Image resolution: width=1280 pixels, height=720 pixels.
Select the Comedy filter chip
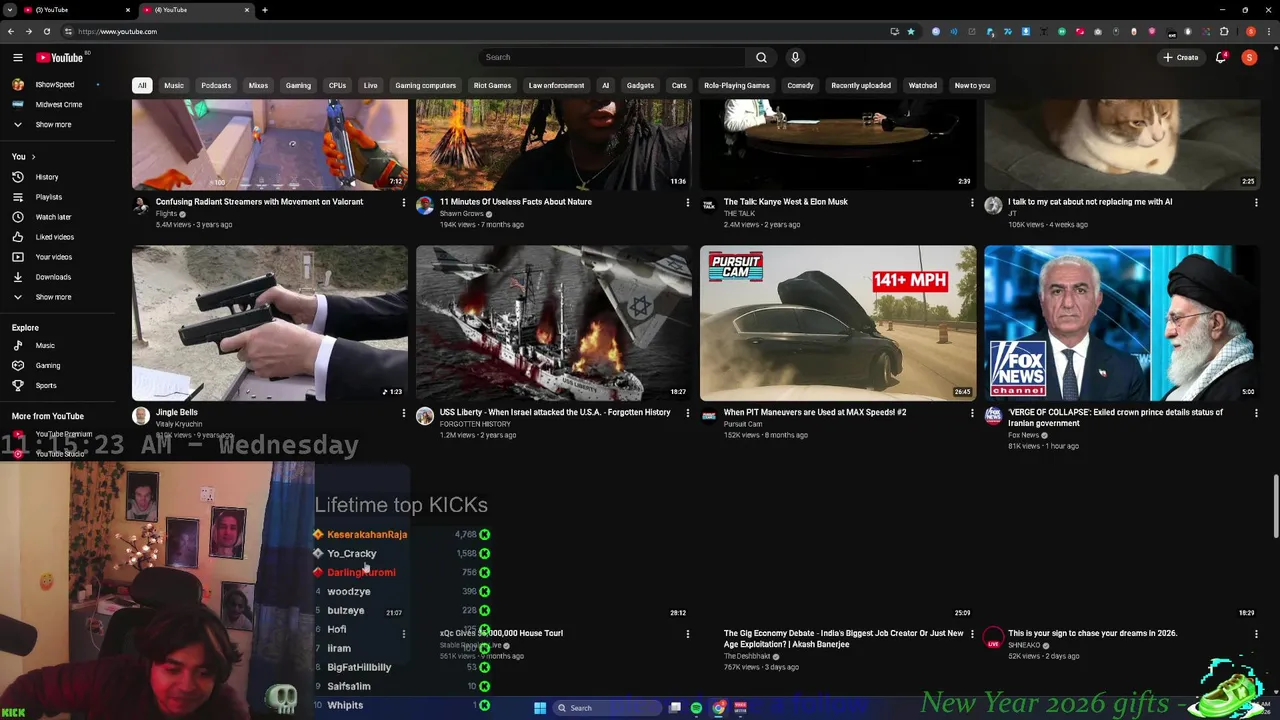800,85
